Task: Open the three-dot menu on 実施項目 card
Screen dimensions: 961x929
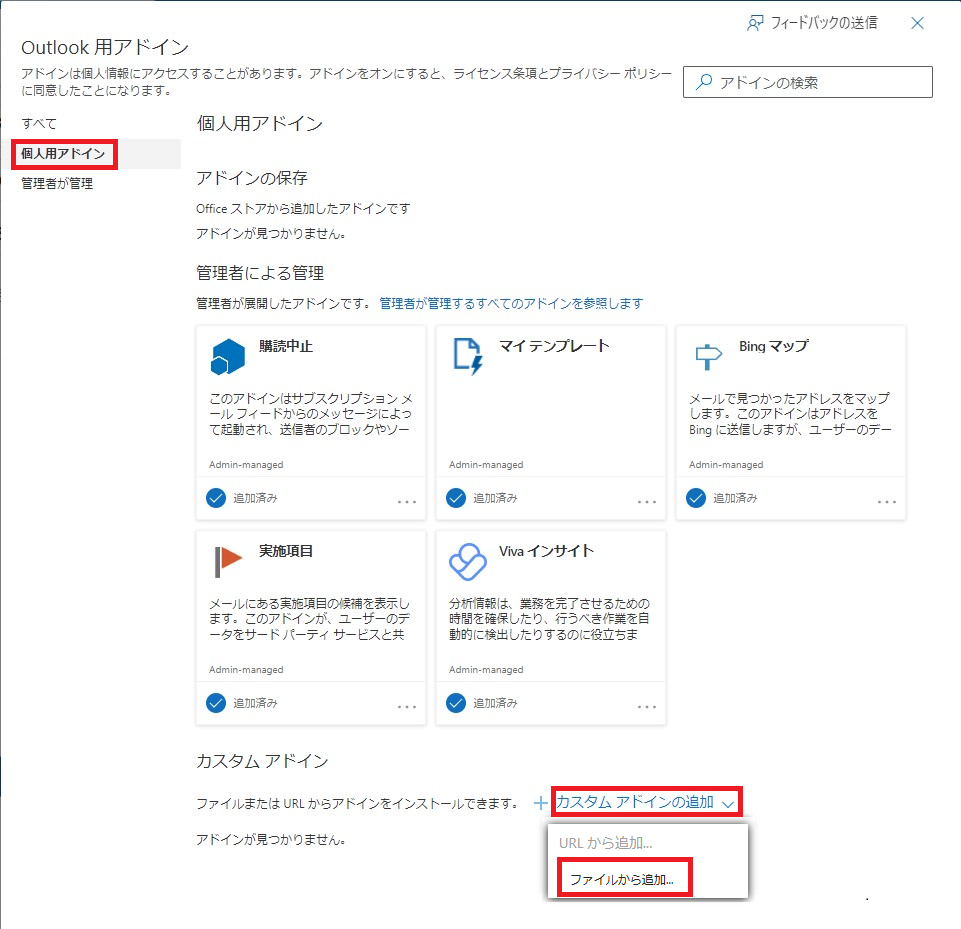Action: click(x=407, y=706)
